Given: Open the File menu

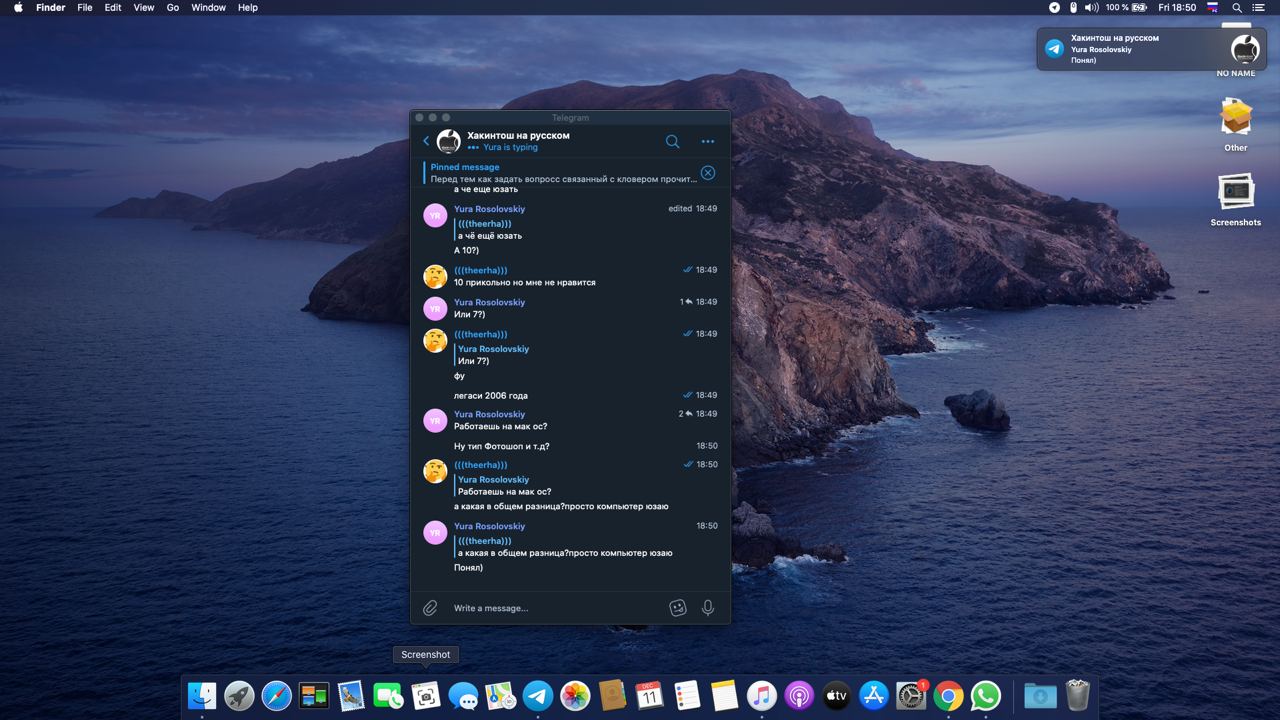Looking at the screenshot, I should [x=85, y=7].
